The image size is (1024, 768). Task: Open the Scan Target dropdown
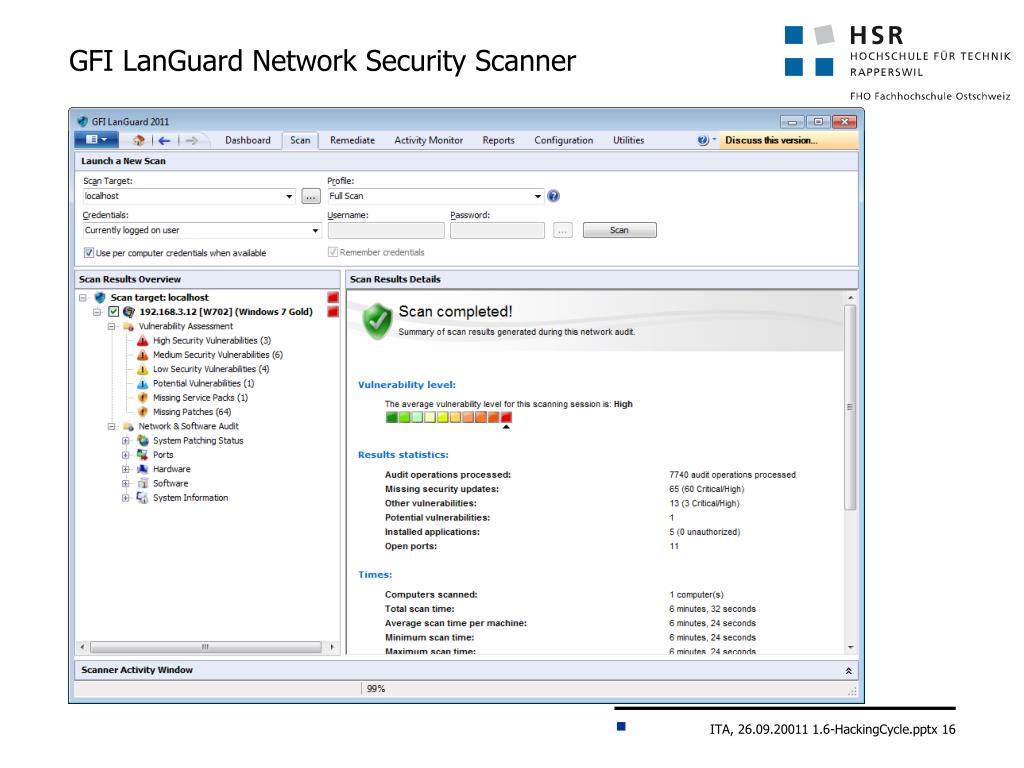(289, 196)
